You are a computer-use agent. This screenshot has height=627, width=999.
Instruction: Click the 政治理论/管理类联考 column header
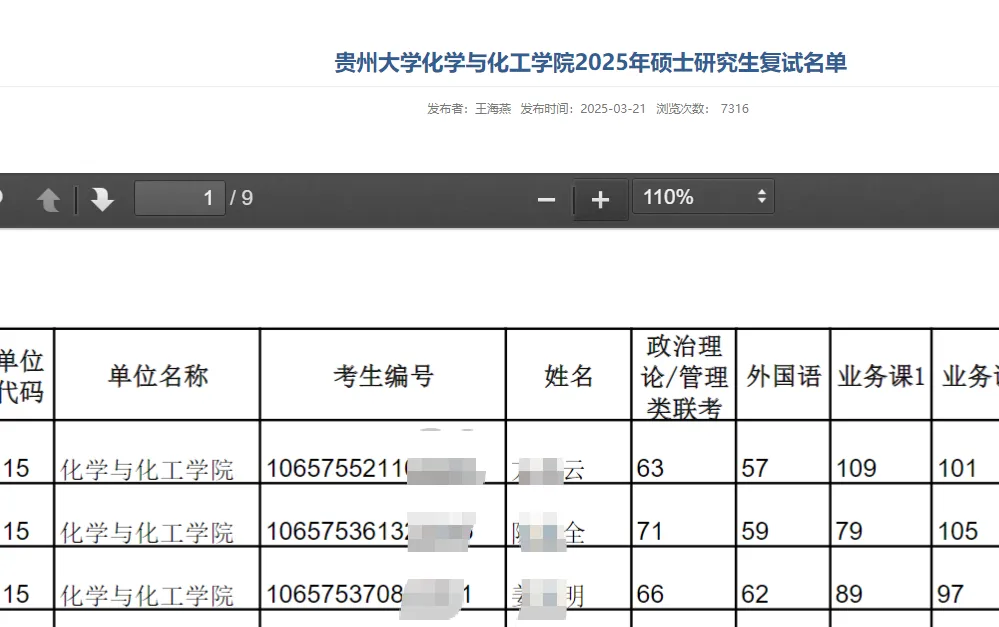684,375
